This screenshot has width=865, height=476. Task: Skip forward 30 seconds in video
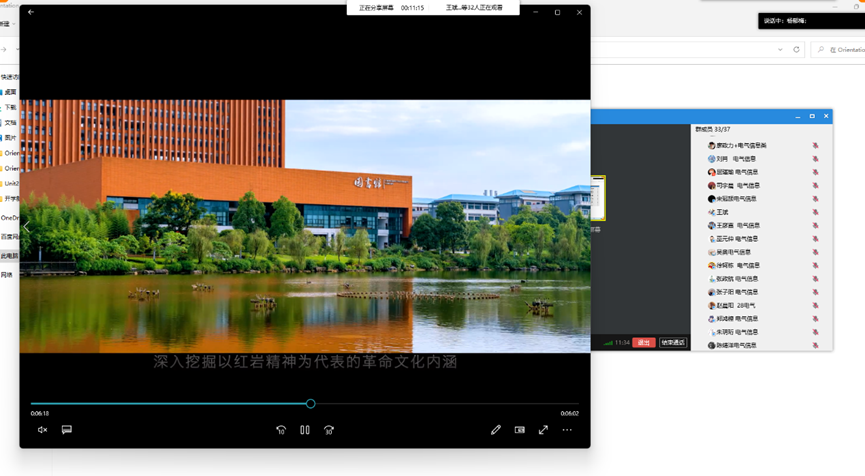click(x=329, y=430)
